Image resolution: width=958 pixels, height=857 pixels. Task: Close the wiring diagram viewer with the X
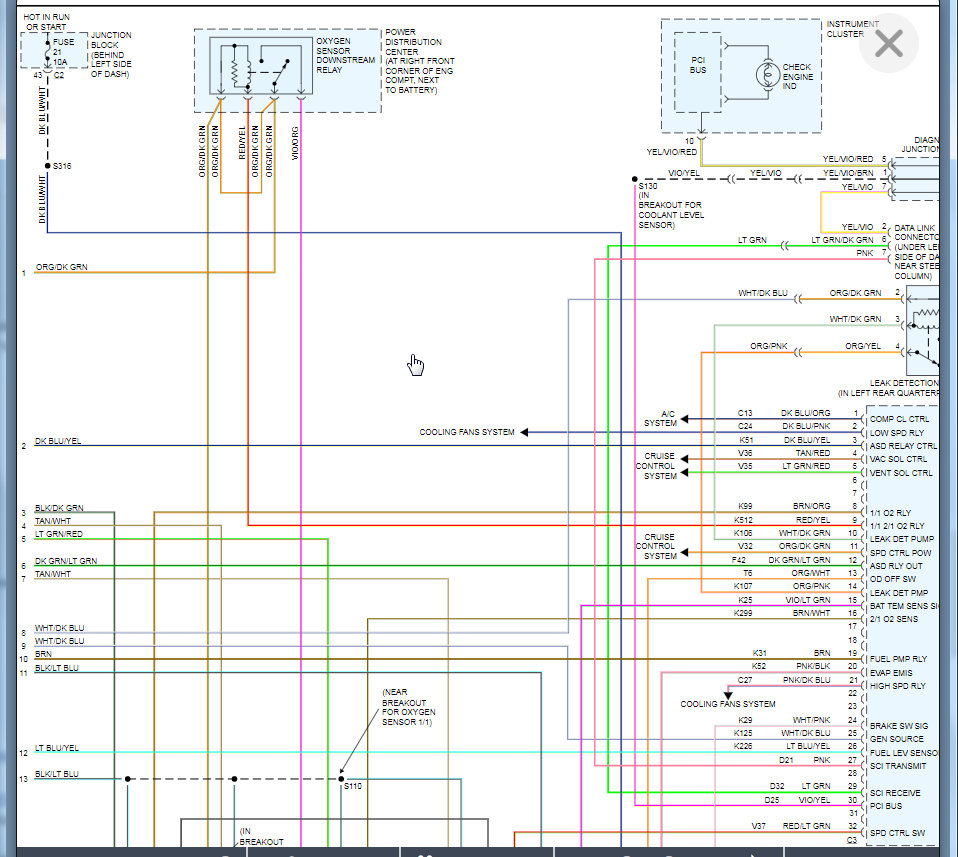coord(888,43)
